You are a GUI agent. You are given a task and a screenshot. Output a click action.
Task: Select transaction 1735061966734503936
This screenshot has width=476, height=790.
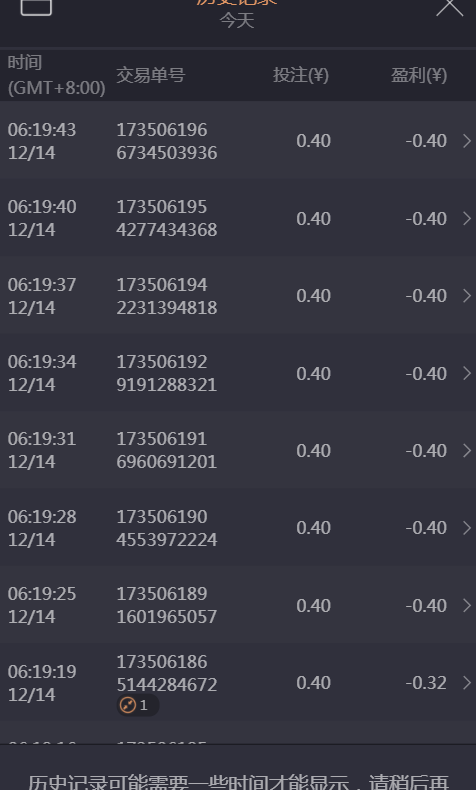pyautogui.click(x=167, y=141)
